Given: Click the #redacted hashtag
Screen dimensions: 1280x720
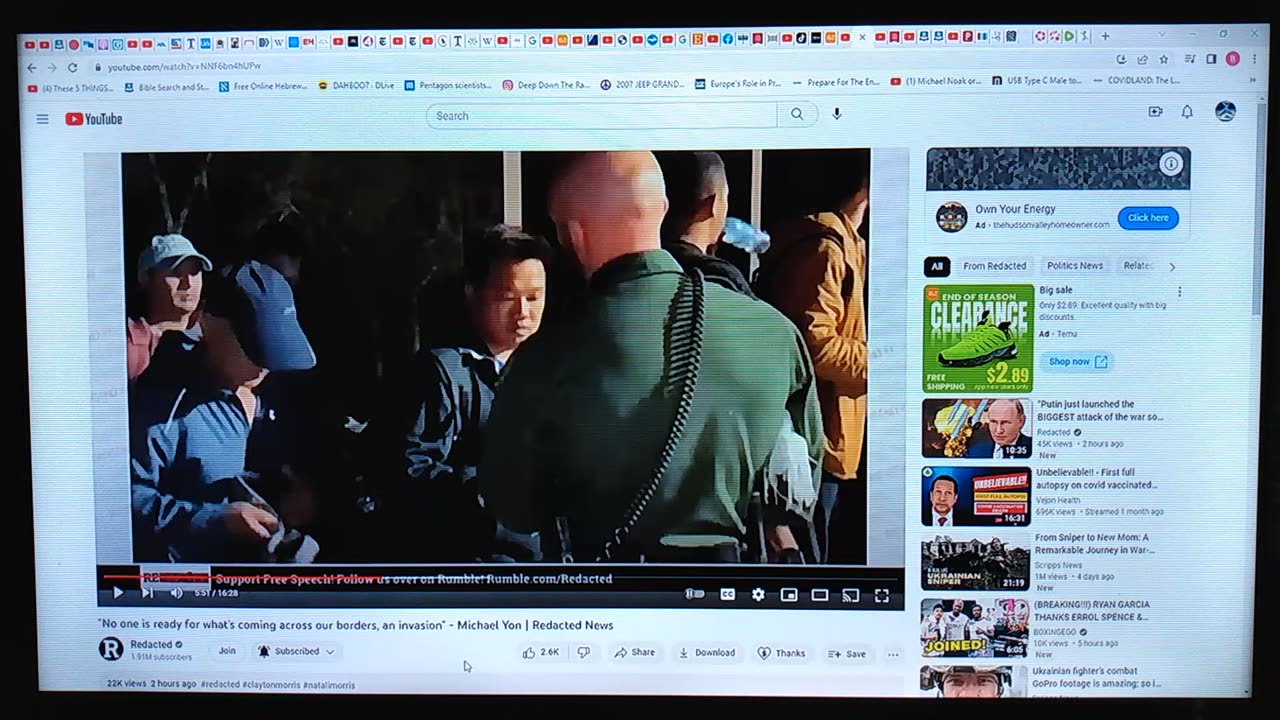Looking at the screenshot, I should tap(220, 685).
